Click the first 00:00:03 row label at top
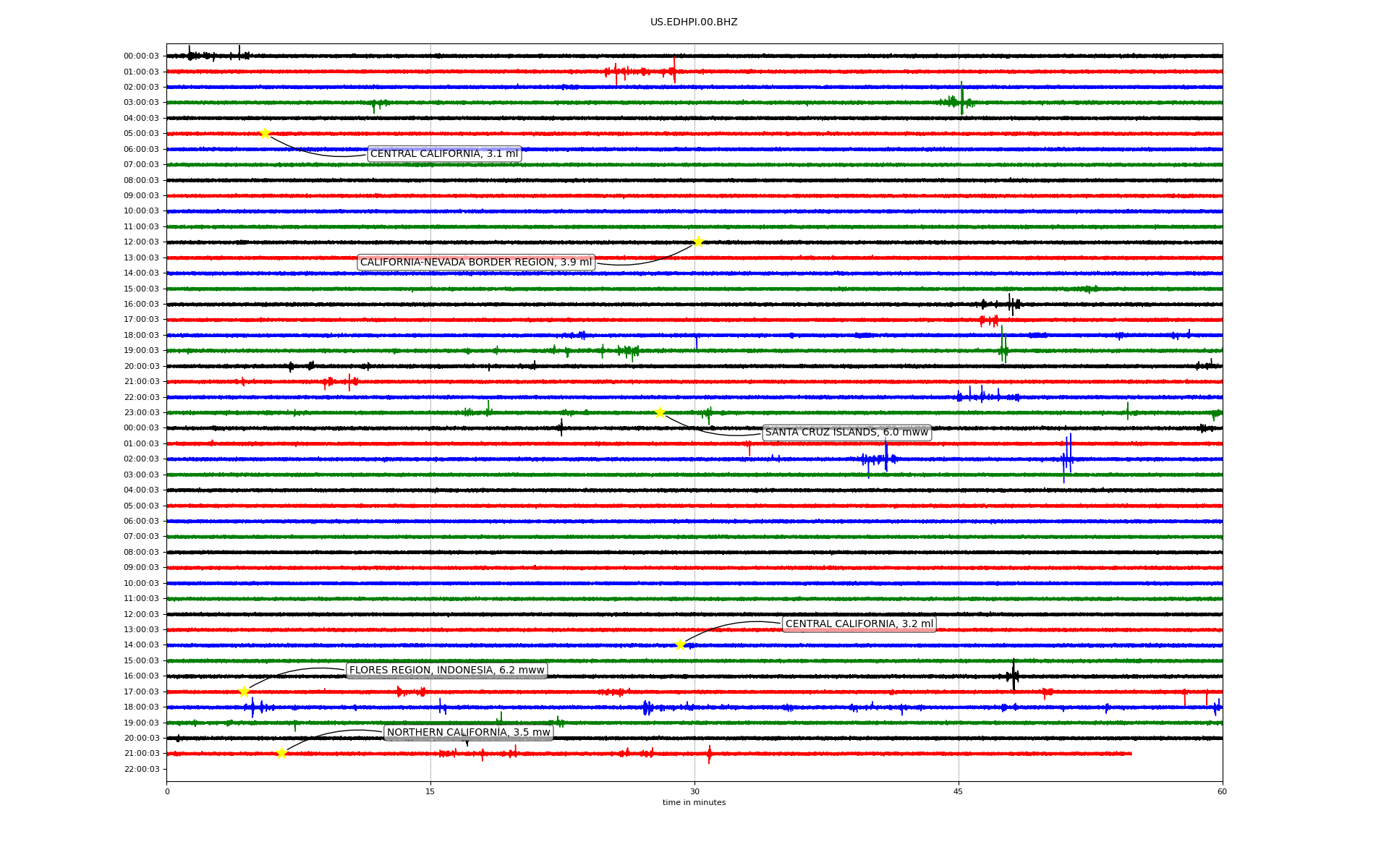 coord(141,56)
